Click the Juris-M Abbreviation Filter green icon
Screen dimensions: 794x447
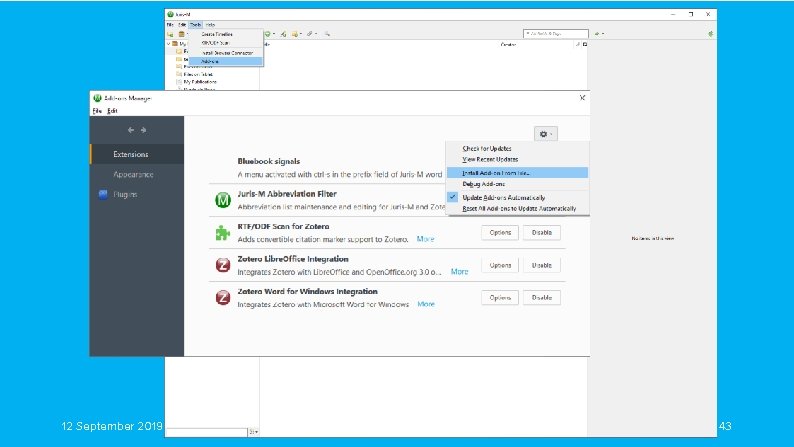223,200
